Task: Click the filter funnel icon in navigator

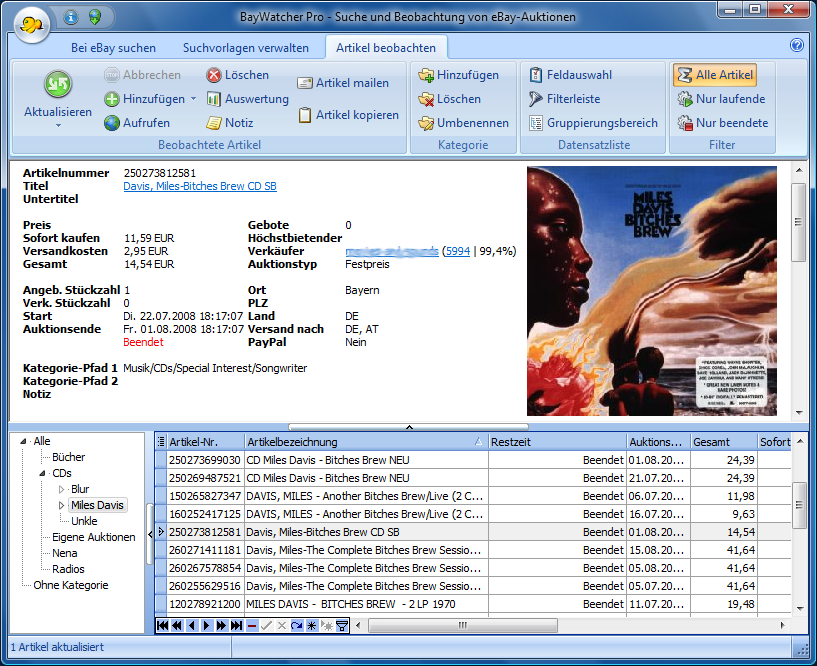Action: 342,625
